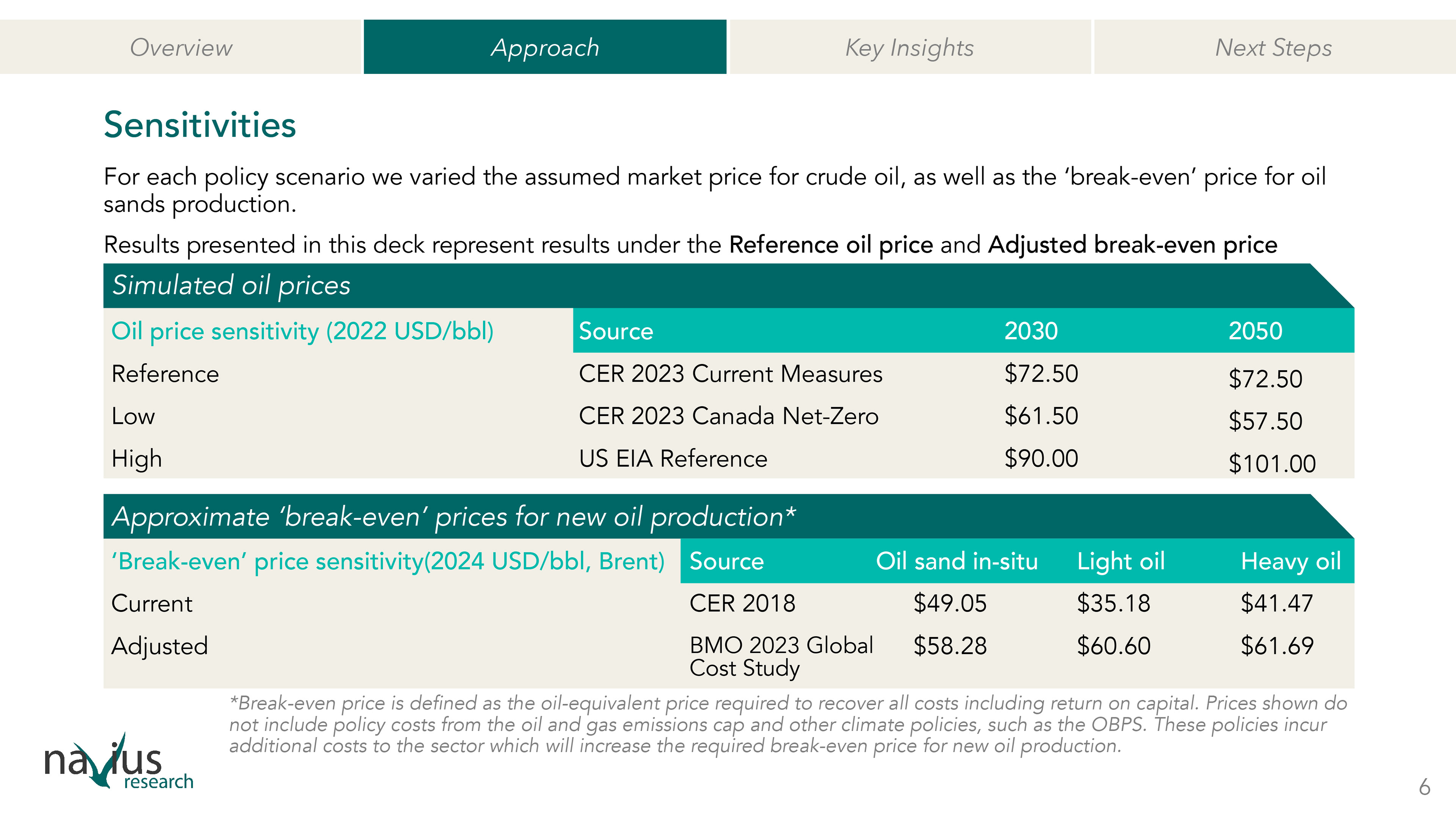Go to the Next Steps tab
1456x819 pixels.
coord(1274,47)
